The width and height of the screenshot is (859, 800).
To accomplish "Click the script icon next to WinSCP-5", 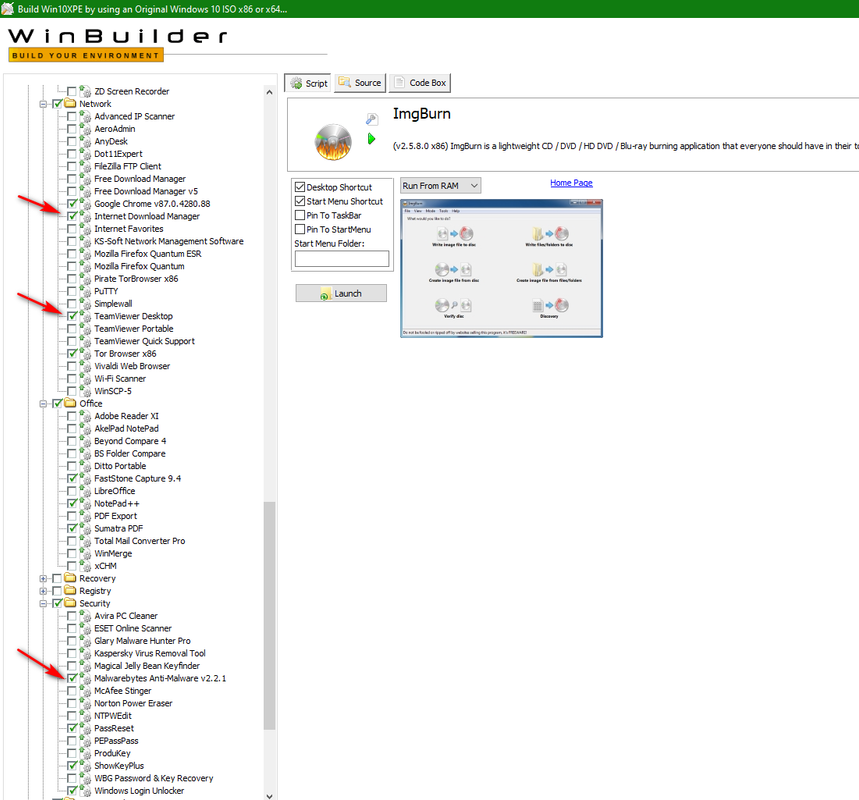I will [x=85, y=391].
